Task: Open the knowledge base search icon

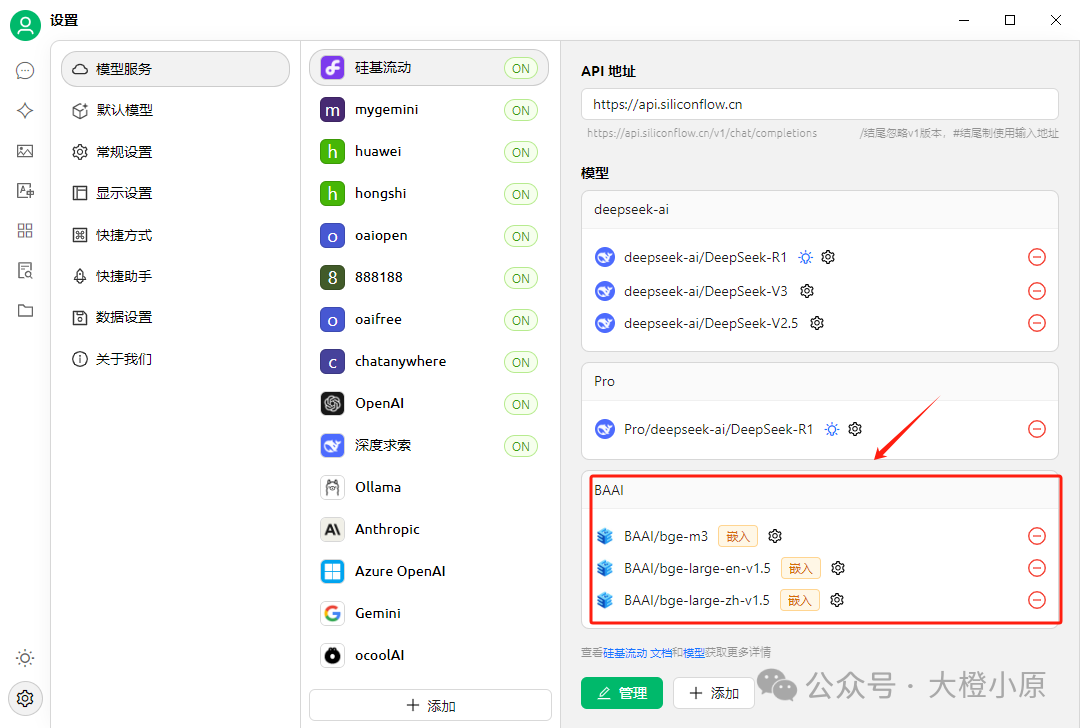Action: (x=25, y=271)
